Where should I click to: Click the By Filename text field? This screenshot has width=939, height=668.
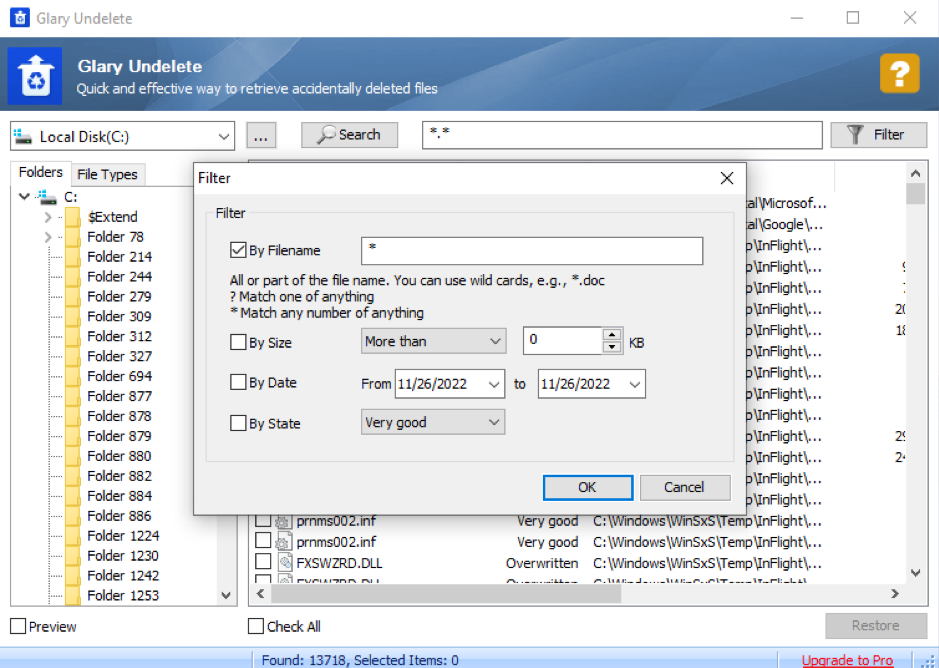(532, 250)
